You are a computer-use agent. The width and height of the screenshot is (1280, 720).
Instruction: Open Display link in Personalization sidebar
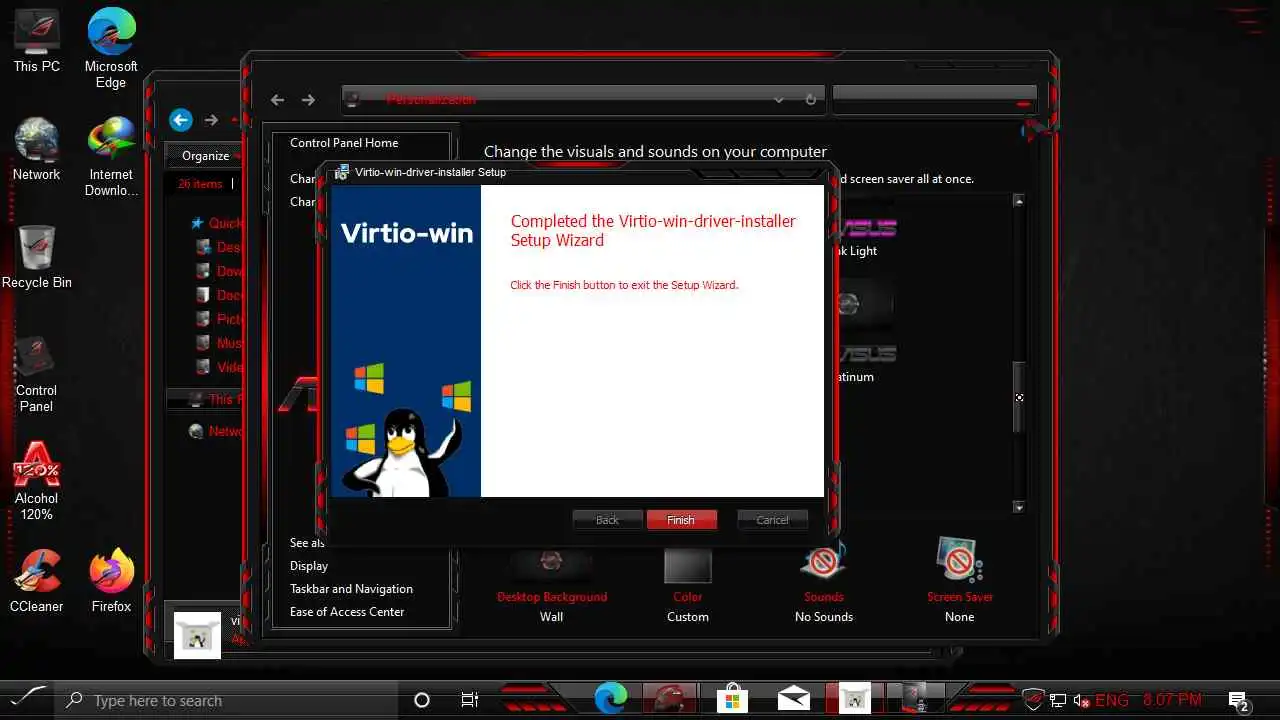tap(309, 566)
